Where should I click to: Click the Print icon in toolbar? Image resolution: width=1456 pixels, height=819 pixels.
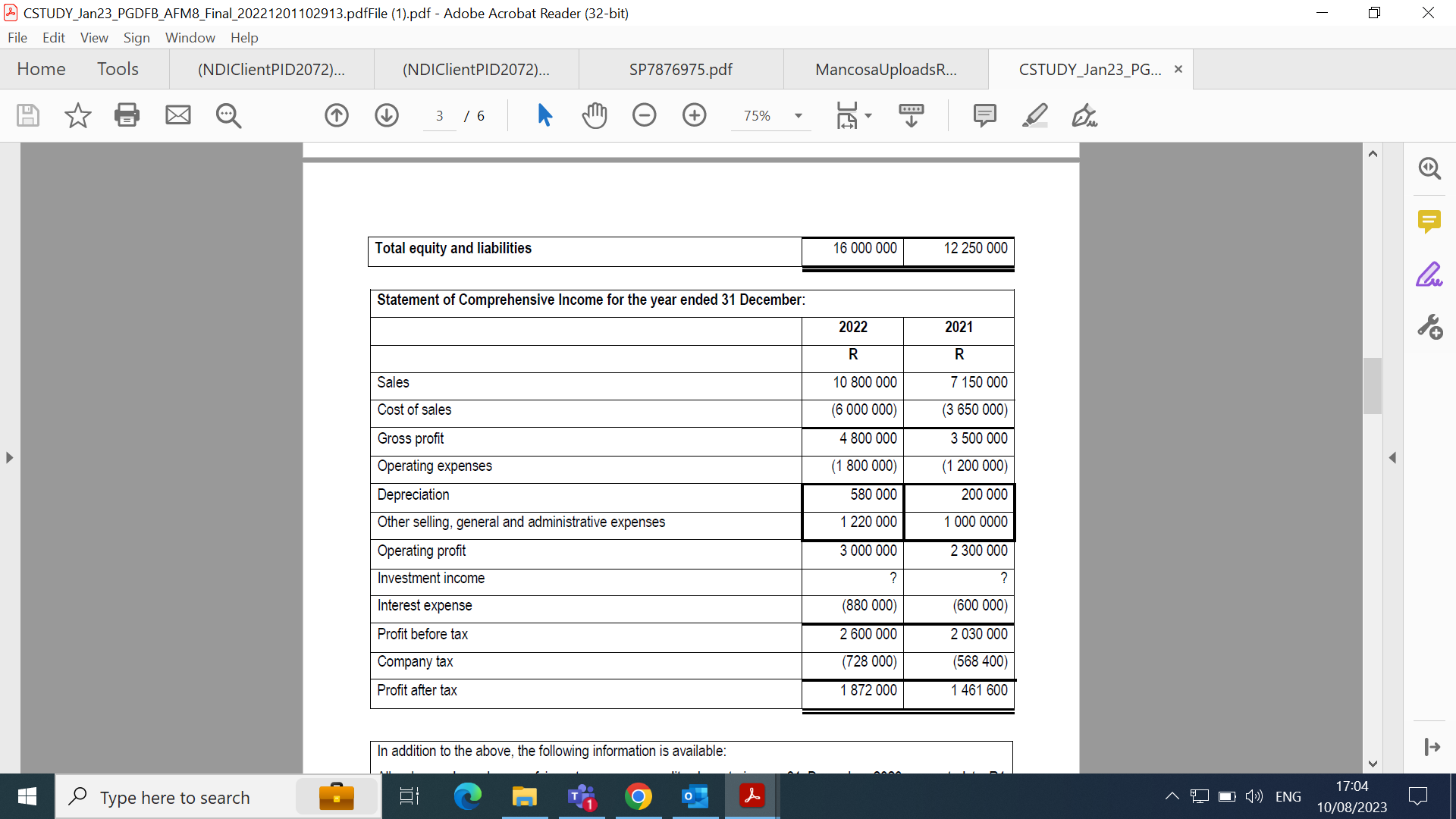[x=127, y=114]
